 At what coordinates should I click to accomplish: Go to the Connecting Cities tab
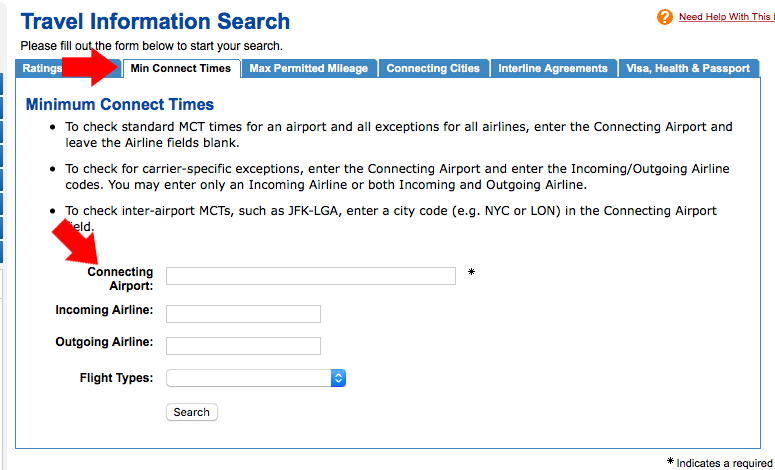tap(433, 68)
